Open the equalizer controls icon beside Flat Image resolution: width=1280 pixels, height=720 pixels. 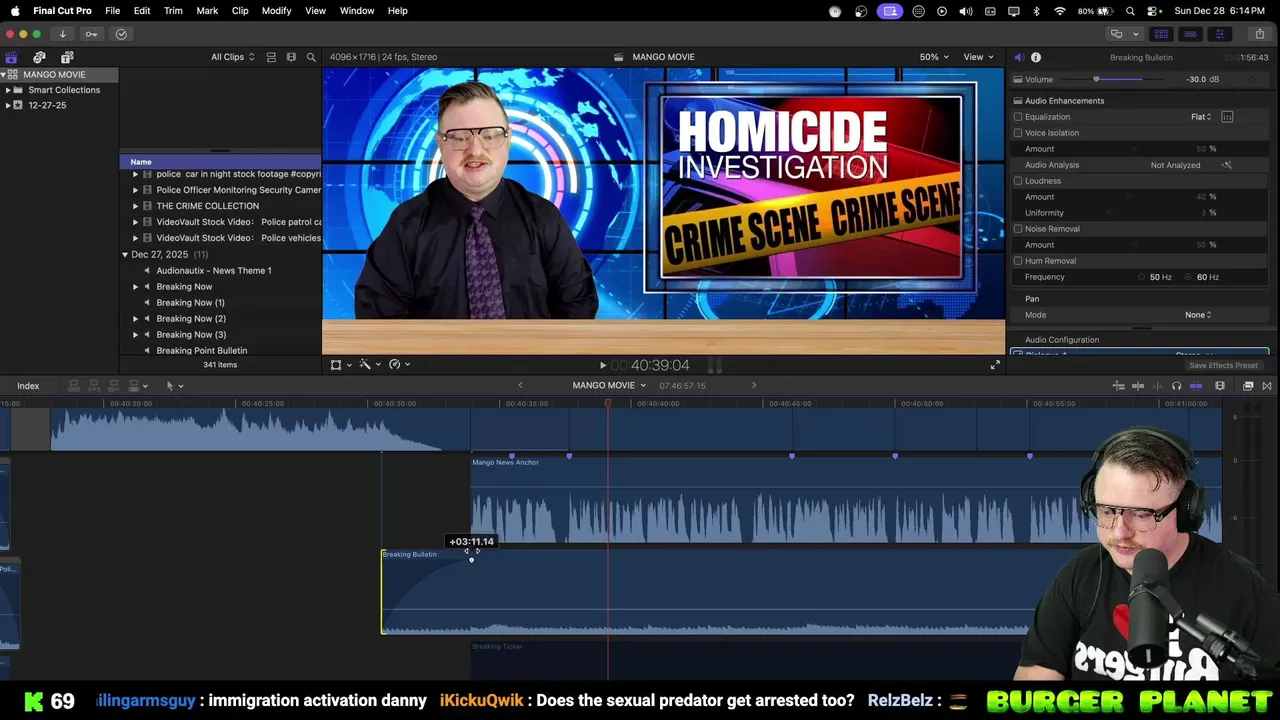(x=1227, y=117)
